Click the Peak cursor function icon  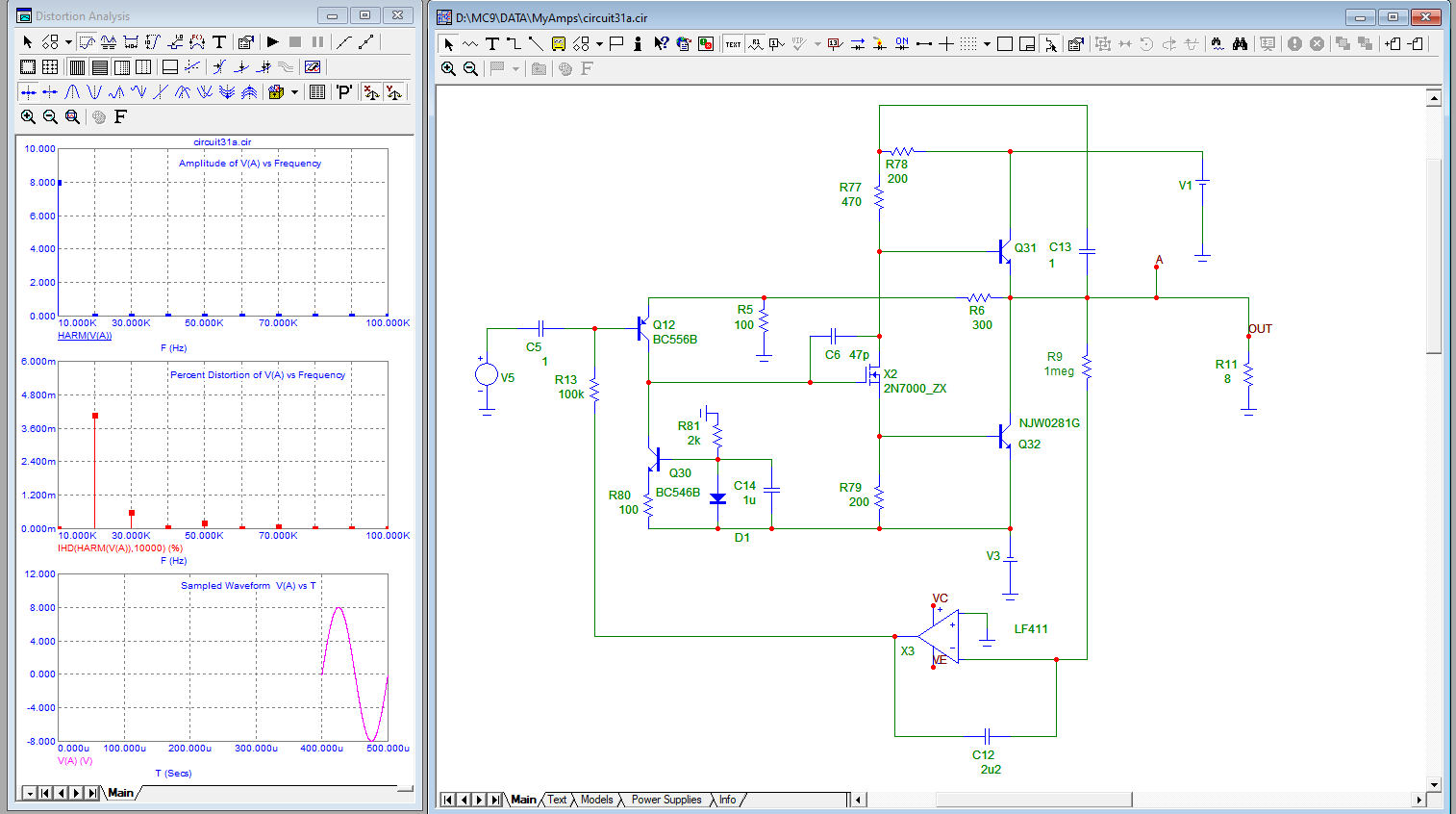point(72,92)
